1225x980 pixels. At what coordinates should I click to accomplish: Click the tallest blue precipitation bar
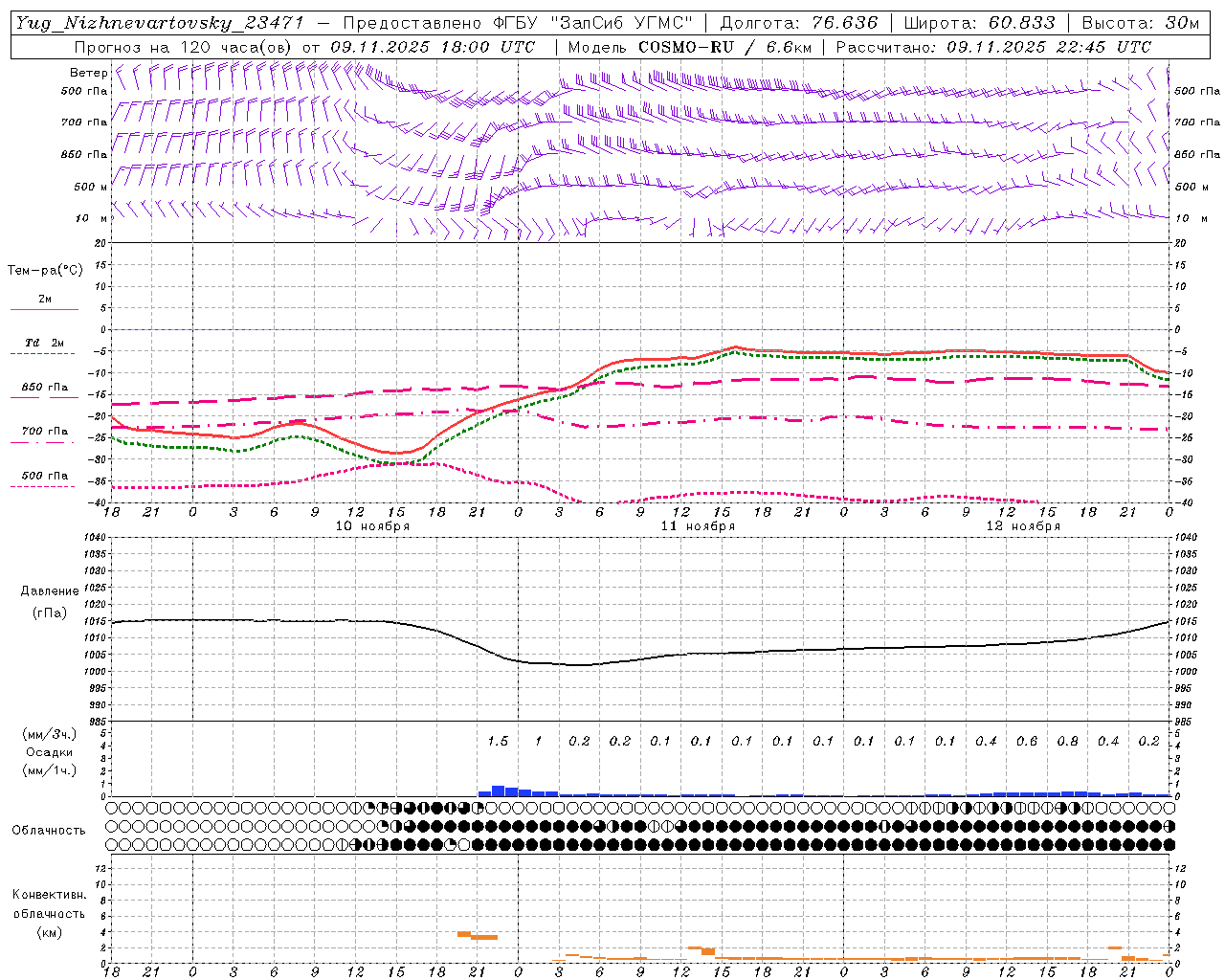point(498,791)
